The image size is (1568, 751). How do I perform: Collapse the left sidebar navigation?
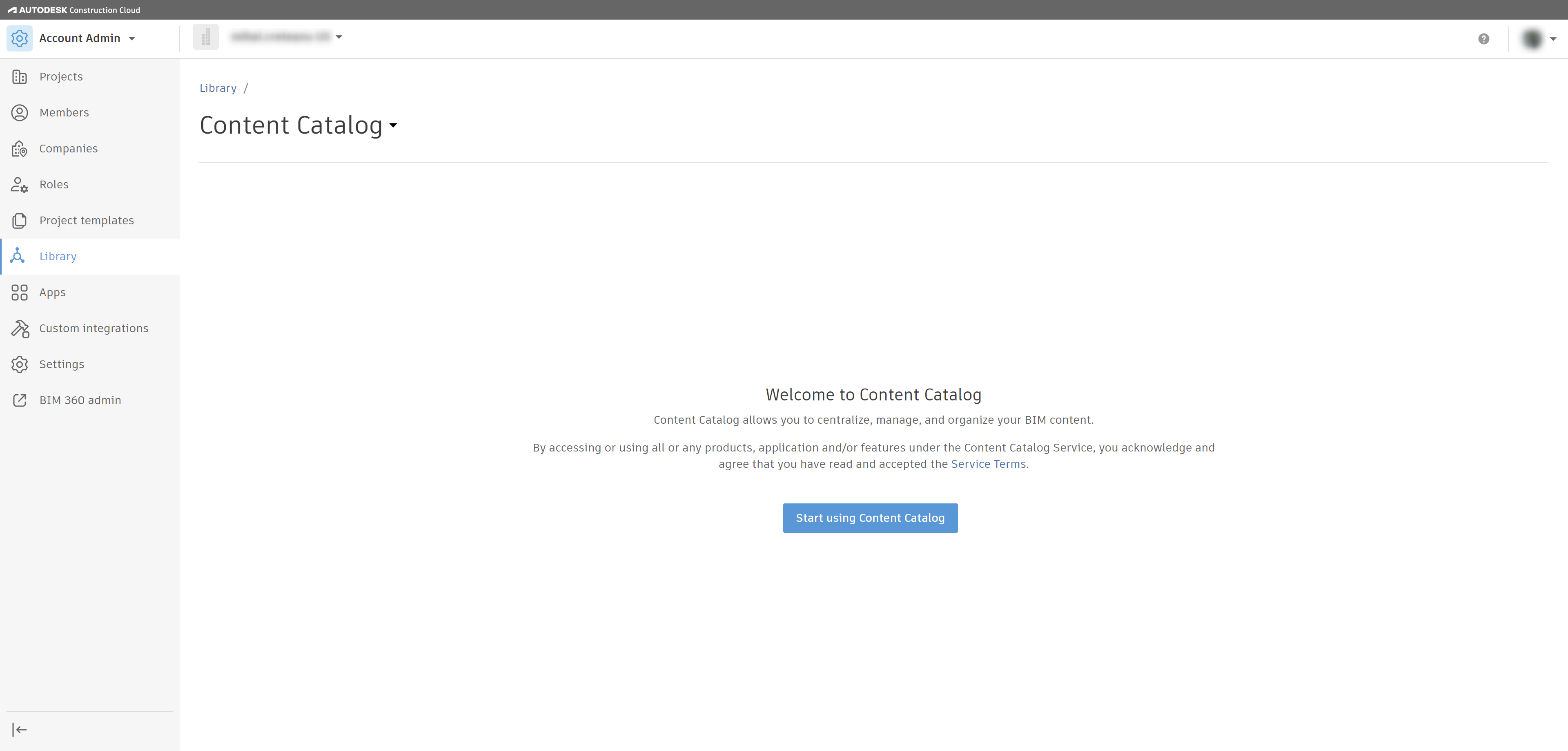(x=20, y=730)
